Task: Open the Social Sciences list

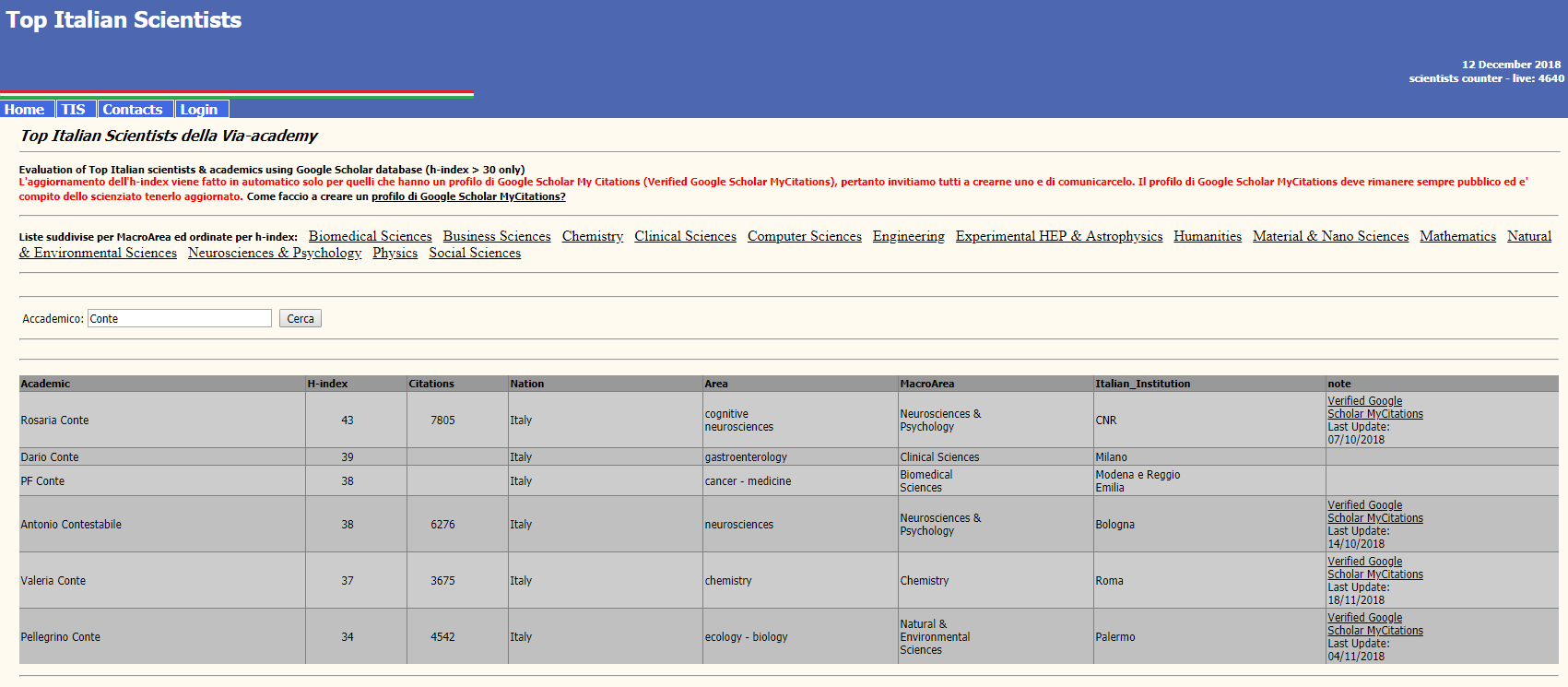Action: [x=475, y=253]
